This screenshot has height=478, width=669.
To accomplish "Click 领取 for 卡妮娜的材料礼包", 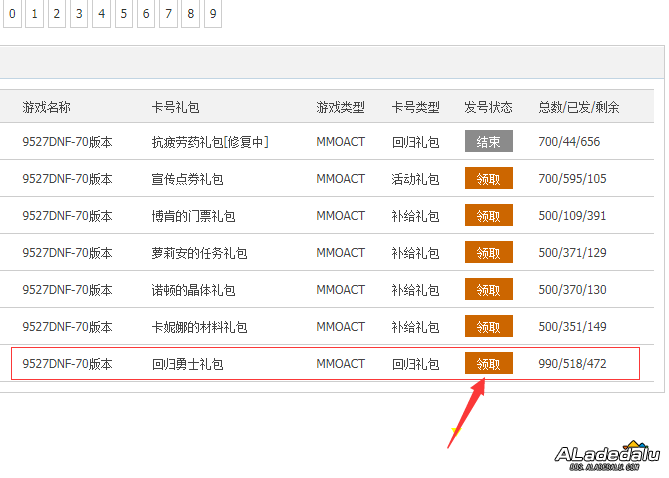I will pyautogui.click(x=488, y=327).
